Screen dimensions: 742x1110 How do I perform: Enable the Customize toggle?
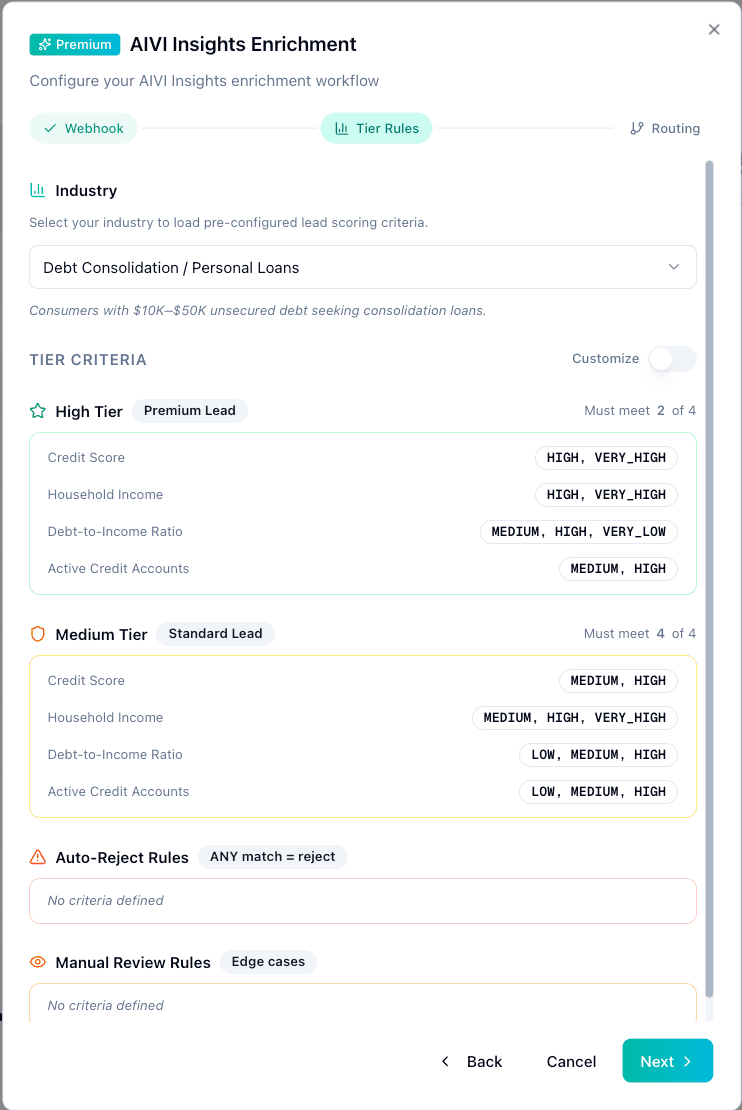672,359
